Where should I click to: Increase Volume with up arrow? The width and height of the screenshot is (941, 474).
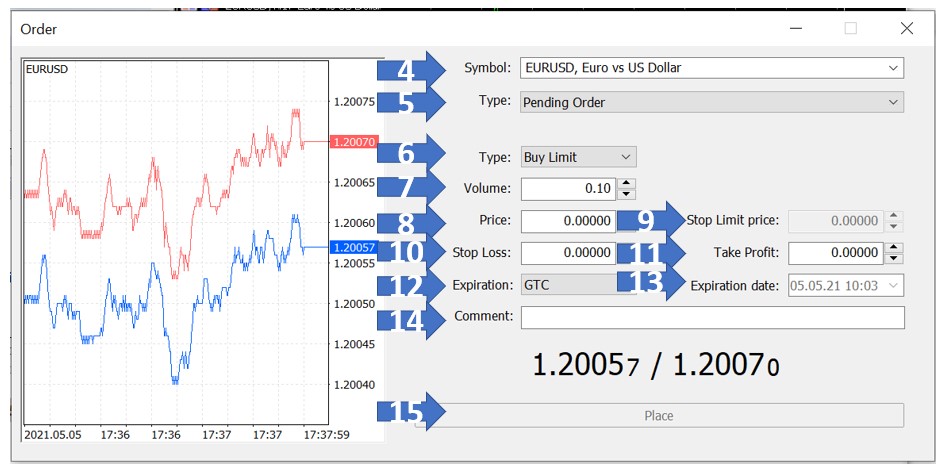(x=627, y=184)
